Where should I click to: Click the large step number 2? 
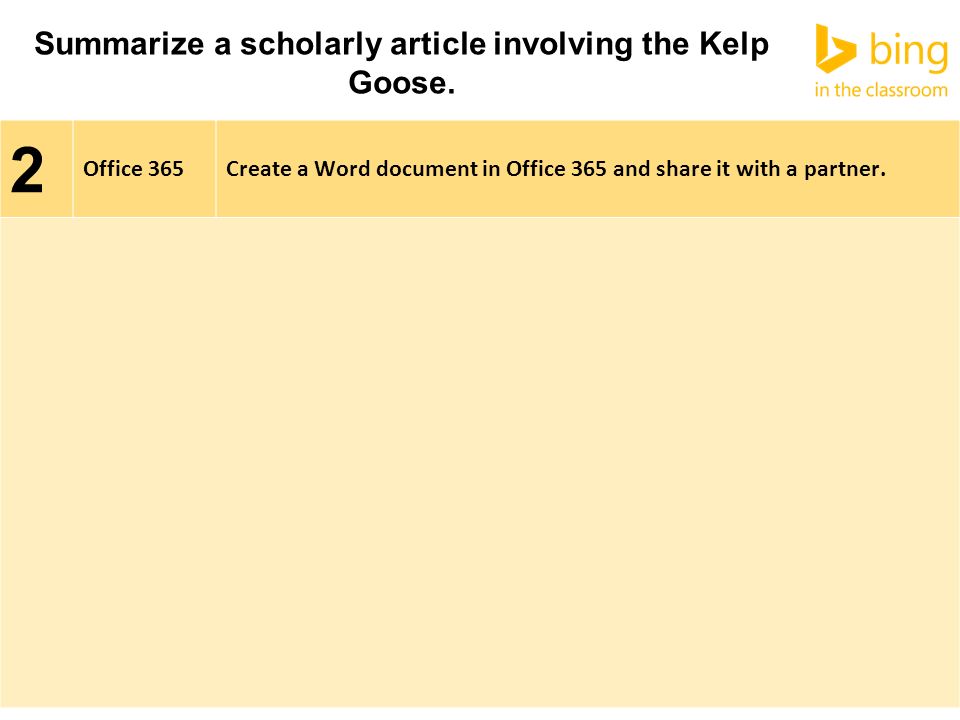tap(27, 170)
